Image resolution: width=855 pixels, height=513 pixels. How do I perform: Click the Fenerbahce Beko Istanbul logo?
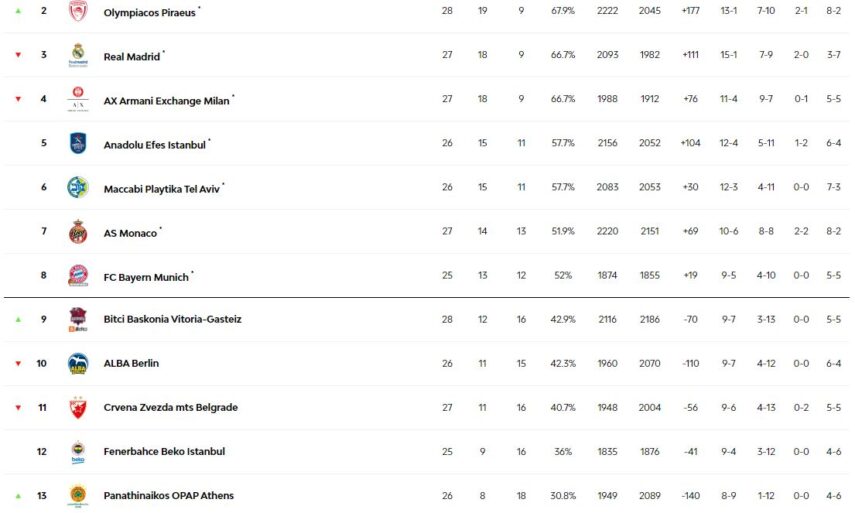78,452
